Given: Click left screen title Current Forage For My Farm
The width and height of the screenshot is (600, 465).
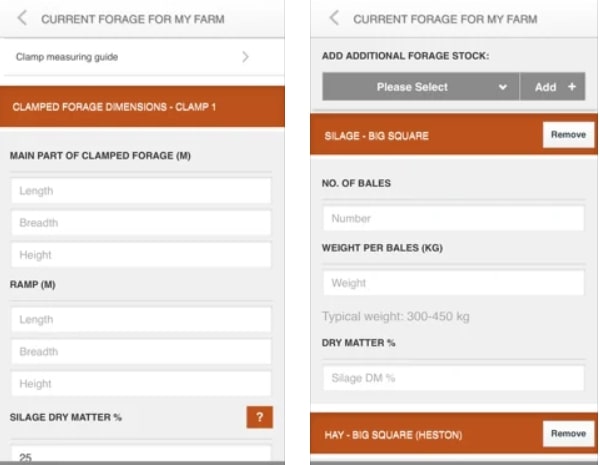Looking at the screenshot, I should click(133, 19).
